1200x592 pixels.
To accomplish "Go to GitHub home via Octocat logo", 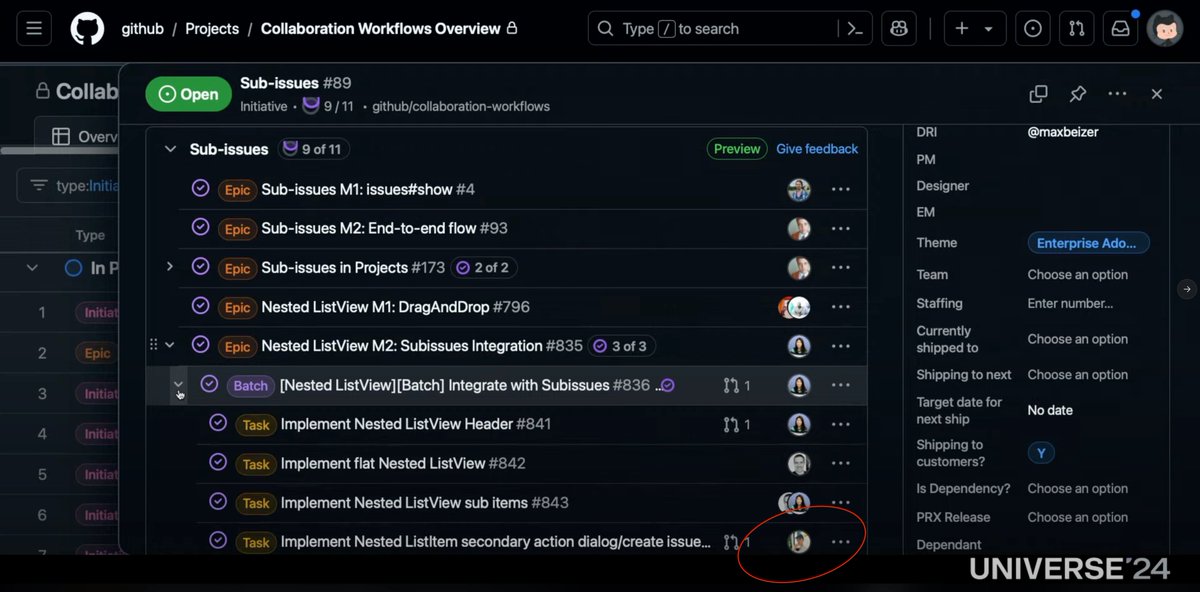I will (x=87, y=28).
